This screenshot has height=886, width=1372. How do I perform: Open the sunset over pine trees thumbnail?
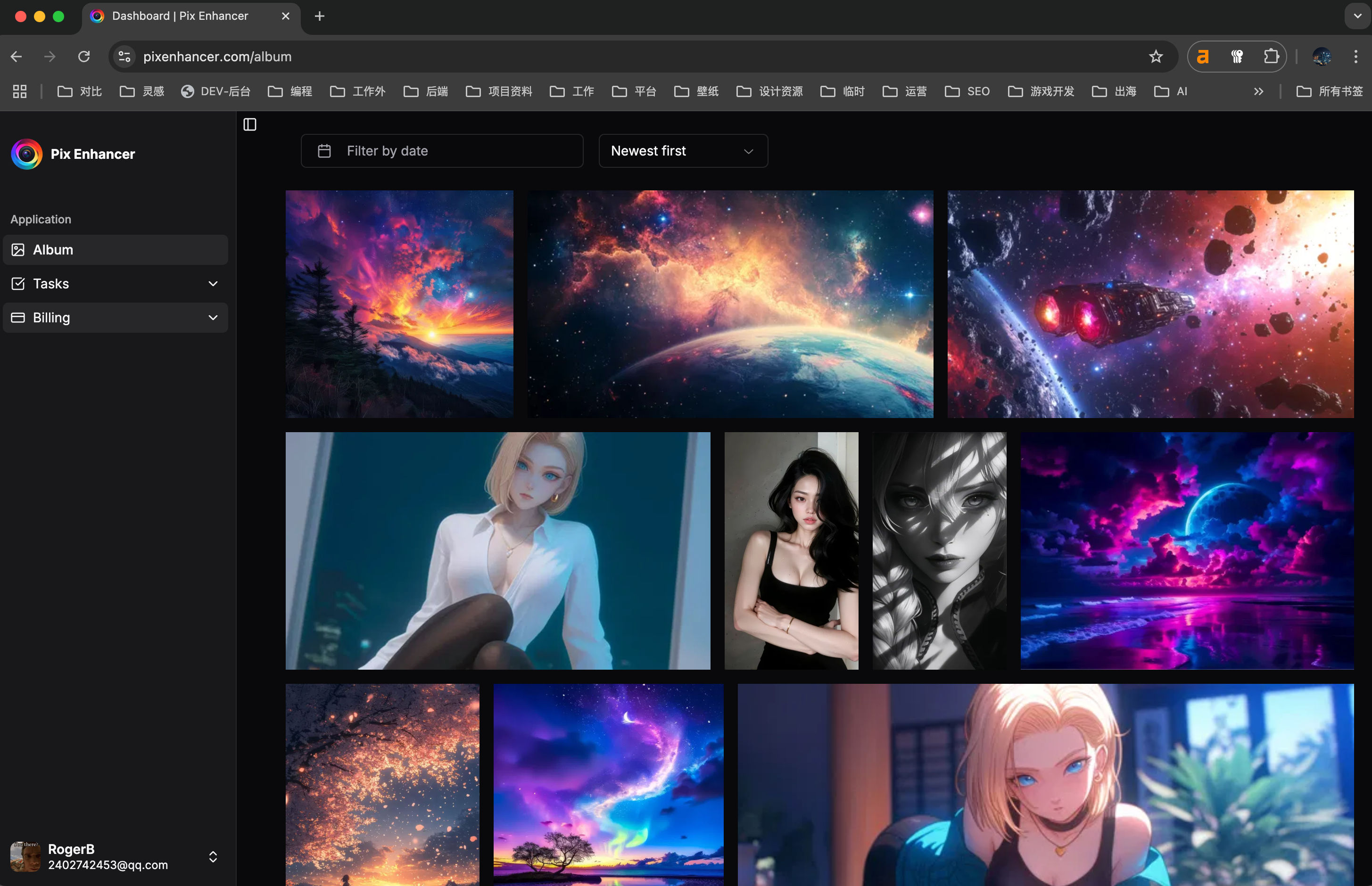point(399,304)
